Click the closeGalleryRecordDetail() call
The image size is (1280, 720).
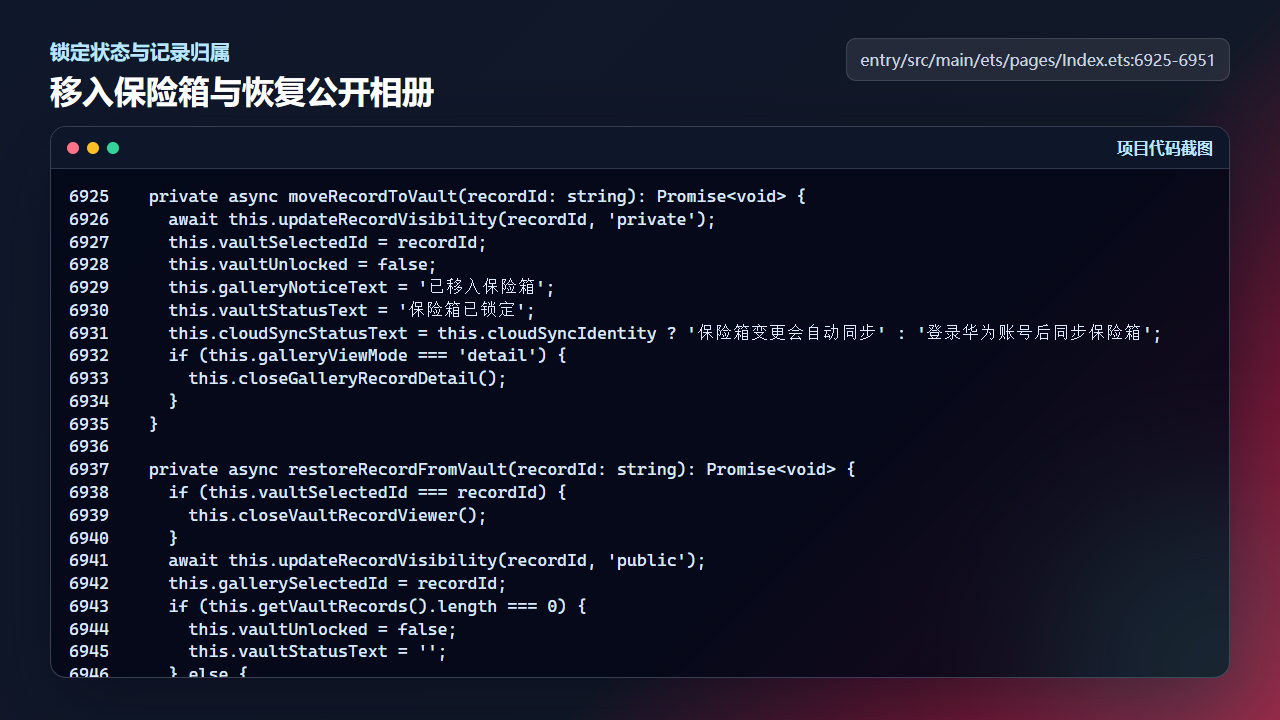point(347,378)
